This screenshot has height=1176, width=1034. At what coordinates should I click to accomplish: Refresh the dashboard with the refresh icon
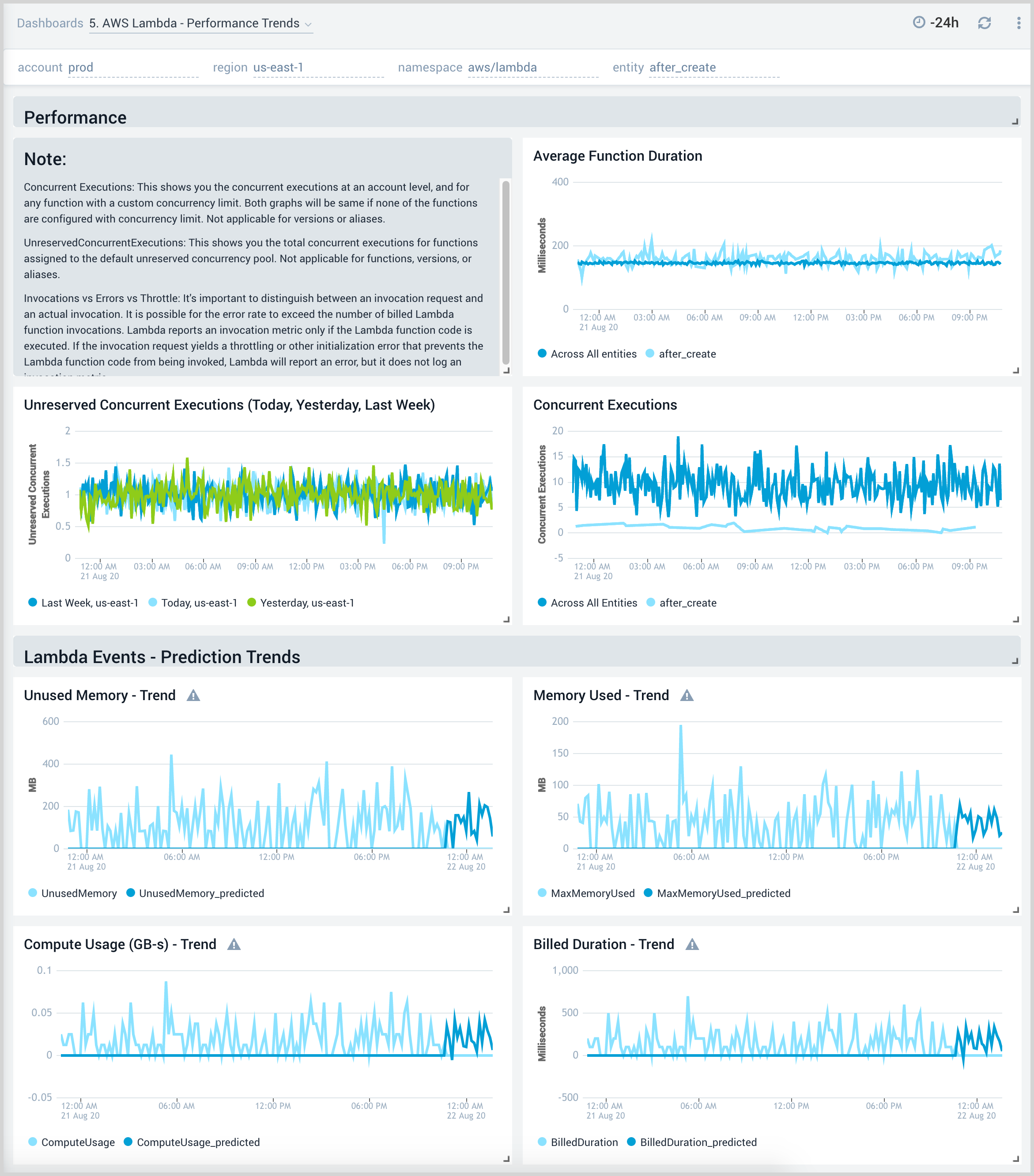coord(984,23)
